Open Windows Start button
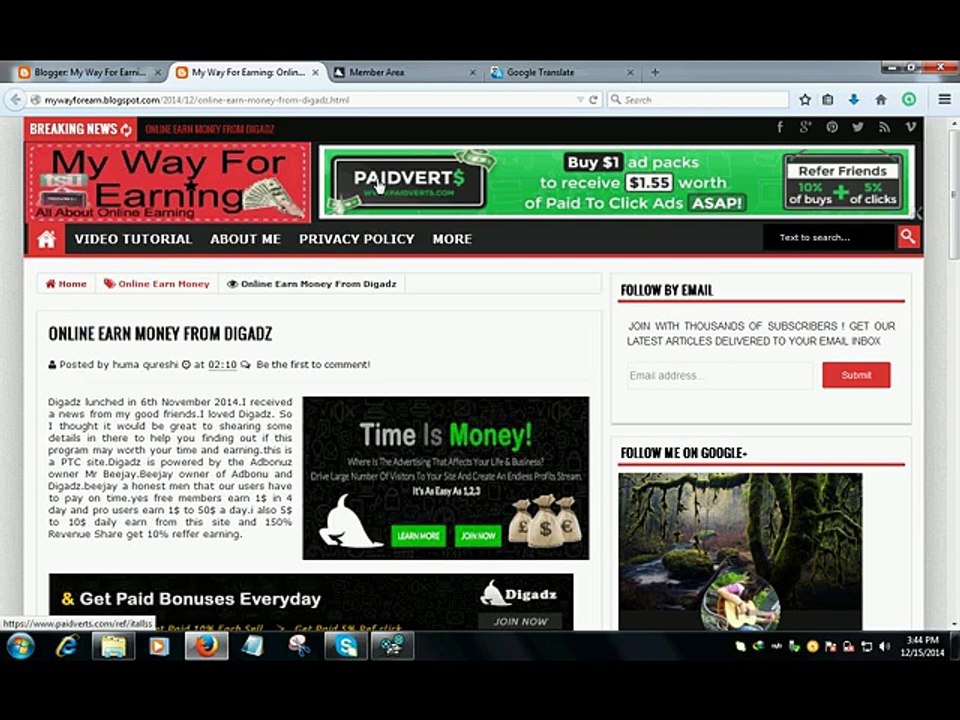 20,647
